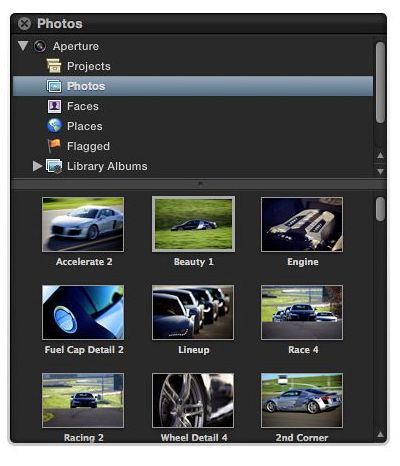The height and width of the screenshot is (466, 400).
Task: Expand the Library Albums disclosure triangle
Action: pos(37,166)
